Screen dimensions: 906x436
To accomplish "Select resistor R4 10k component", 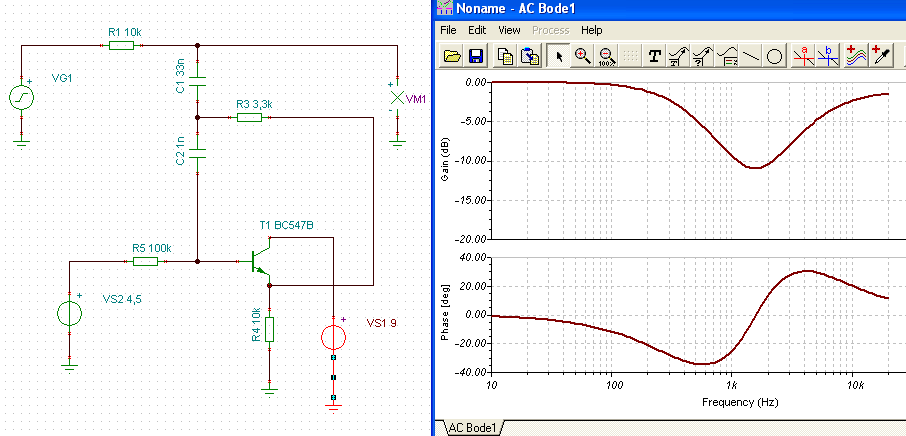I will 269,329.
